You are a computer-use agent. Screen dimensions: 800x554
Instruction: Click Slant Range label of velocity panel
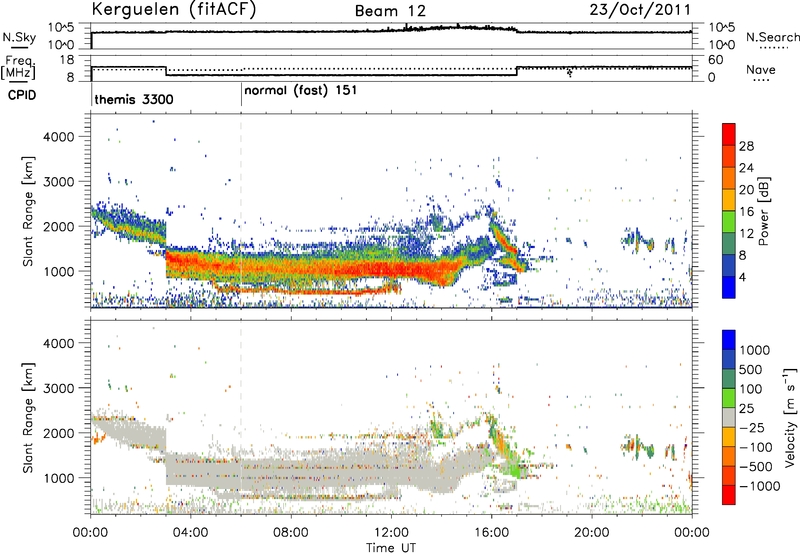28,418
